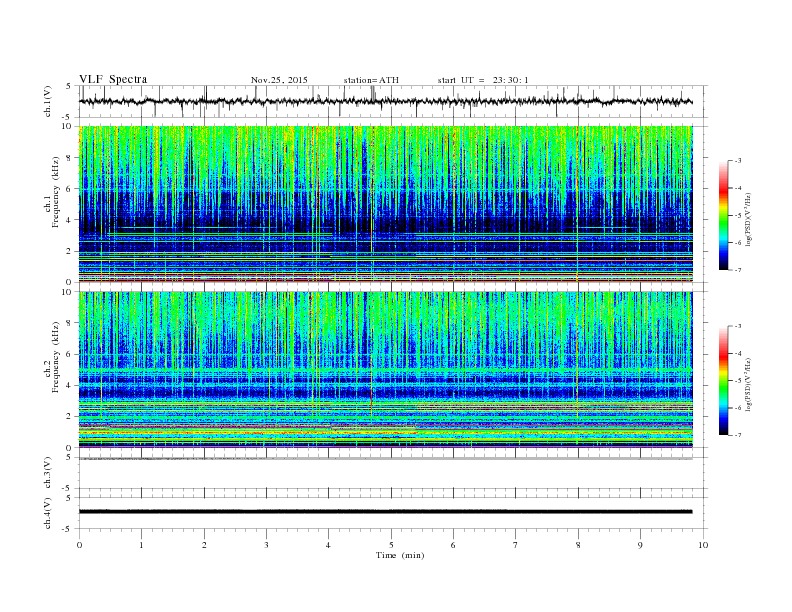Click the 'ch.3(V)' axis label

point(48,473)
